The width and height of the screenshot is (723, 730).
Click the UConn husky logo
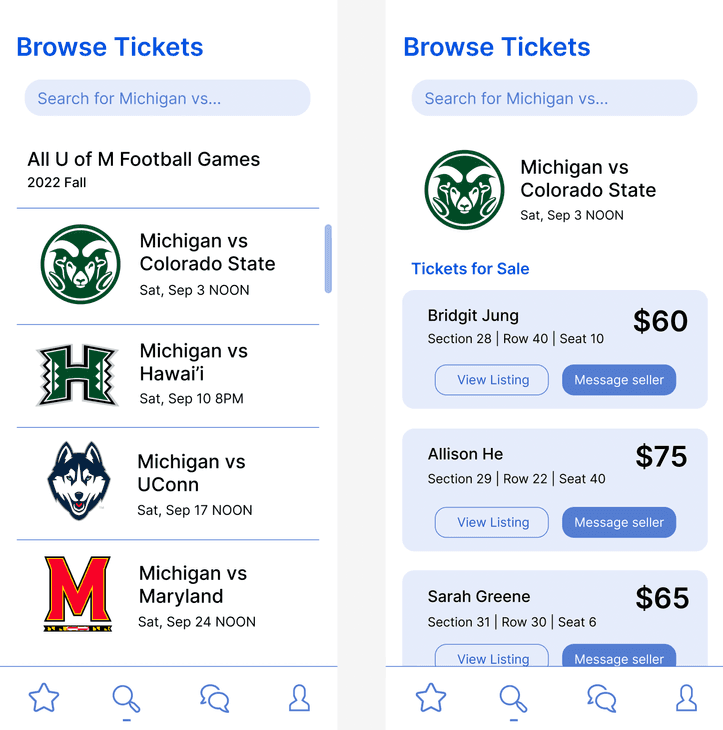[x=79, y=481]
